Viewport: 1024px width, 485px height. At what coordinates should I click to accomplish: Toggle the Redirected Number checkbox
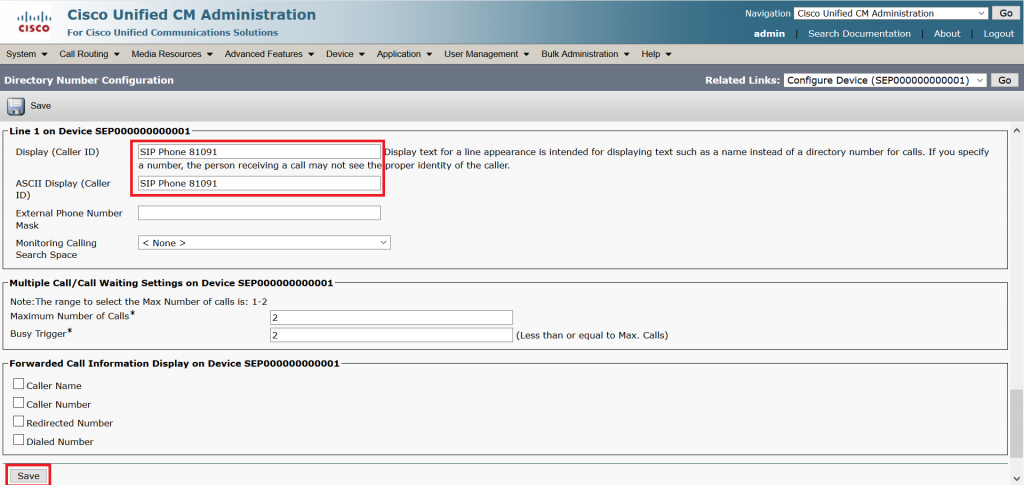[19, 422]
